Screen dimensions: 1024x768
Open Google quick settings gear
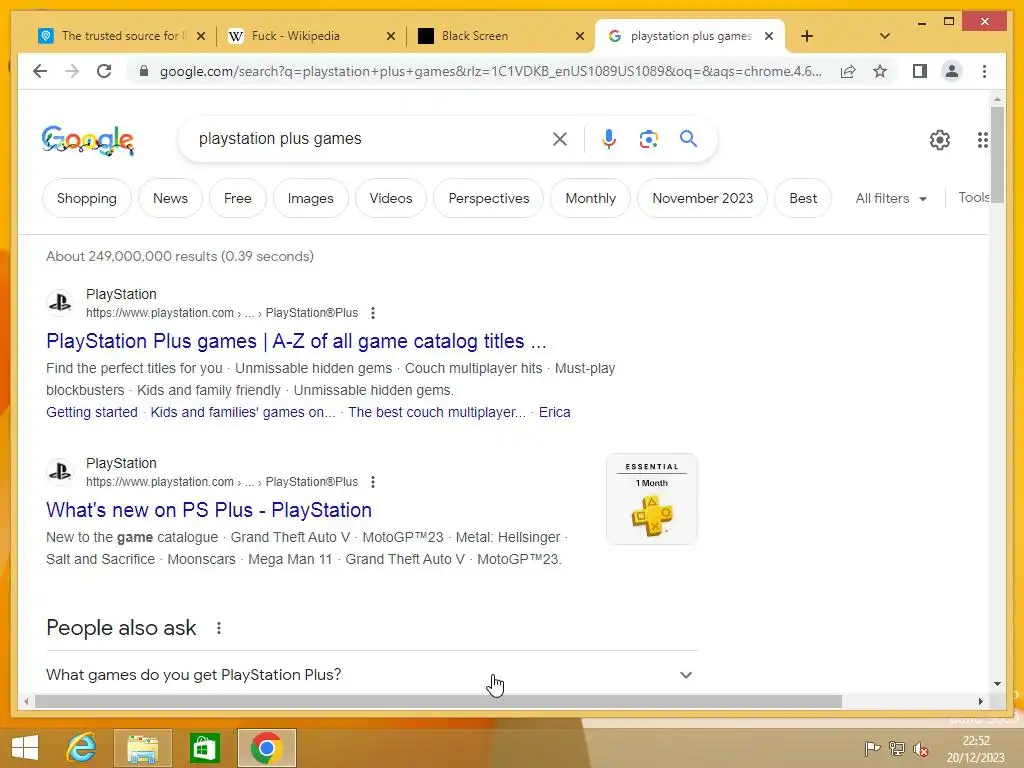coord(940,140)
